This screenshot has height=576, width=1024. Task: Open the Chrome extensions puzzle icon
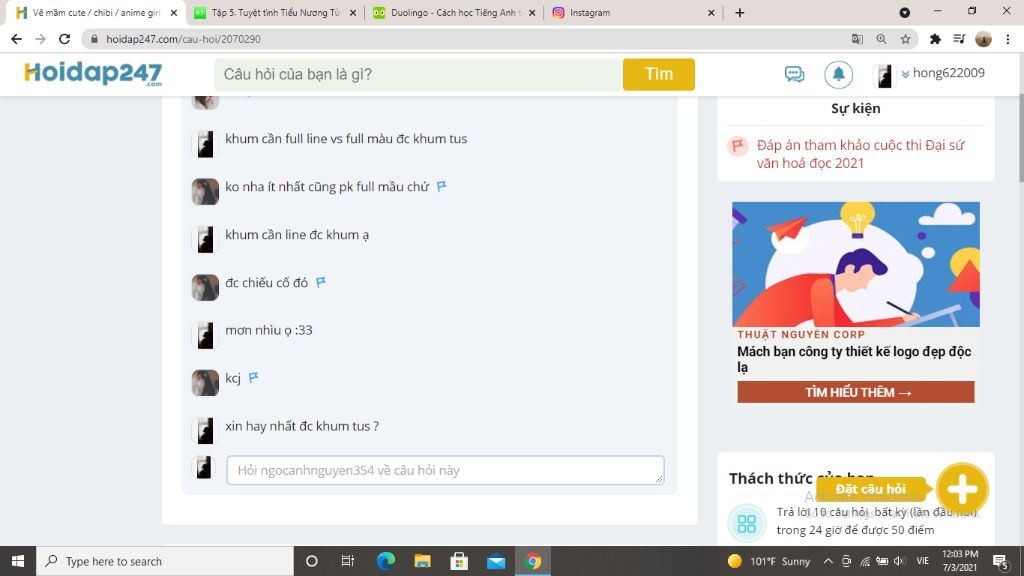[935, 39]
